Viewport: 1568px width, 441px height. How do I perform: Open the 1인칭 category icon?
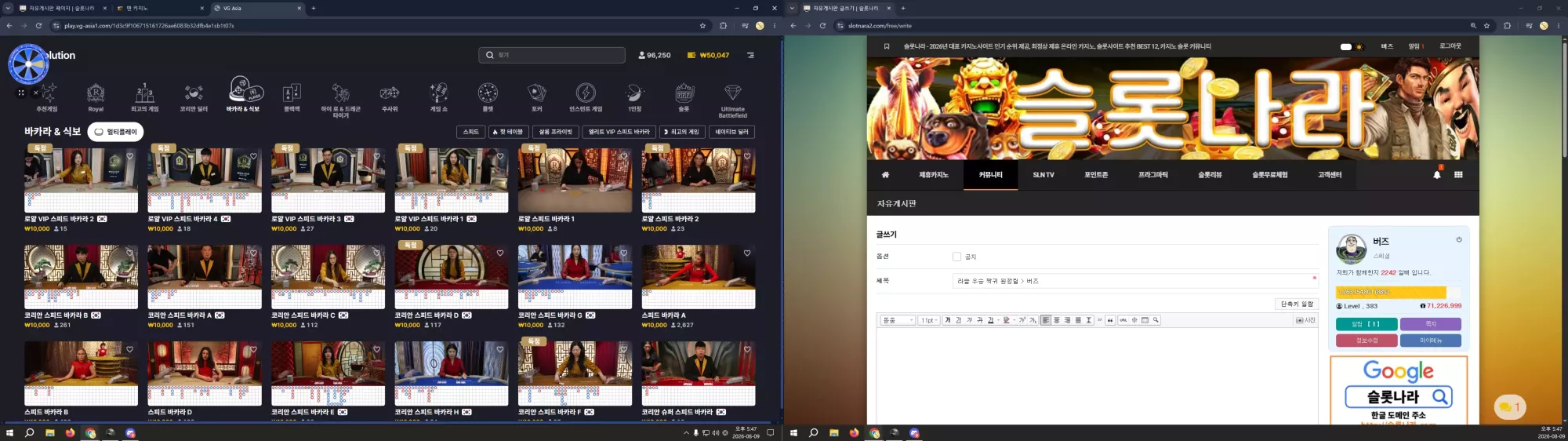point(635,93)
